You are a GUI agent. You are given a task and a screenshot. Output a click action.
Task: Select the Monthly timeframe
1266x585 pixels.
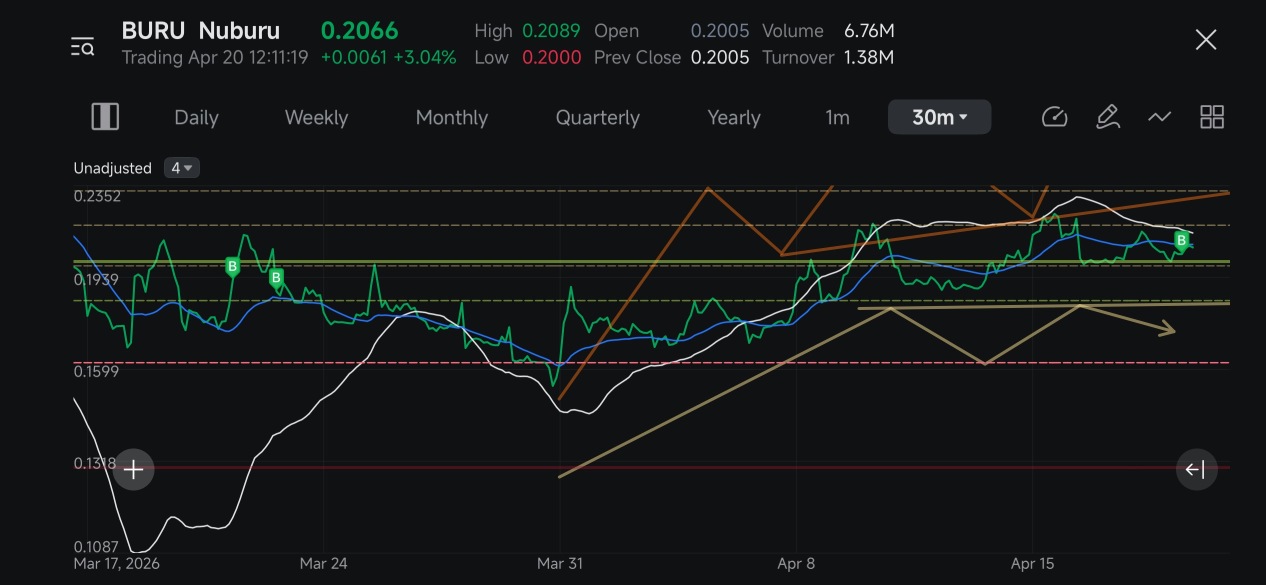pyautogui.click(x=452, y=117)
